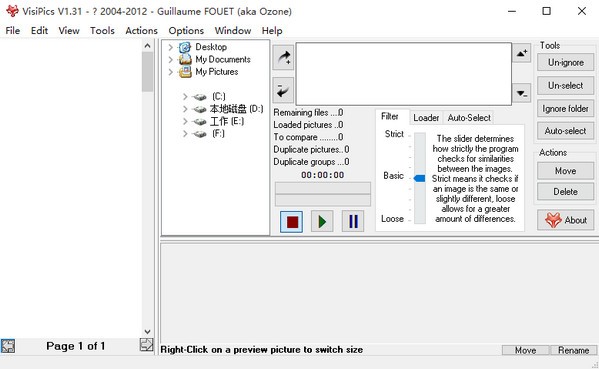Expand the My Pictures tree node

coord(170,72)
